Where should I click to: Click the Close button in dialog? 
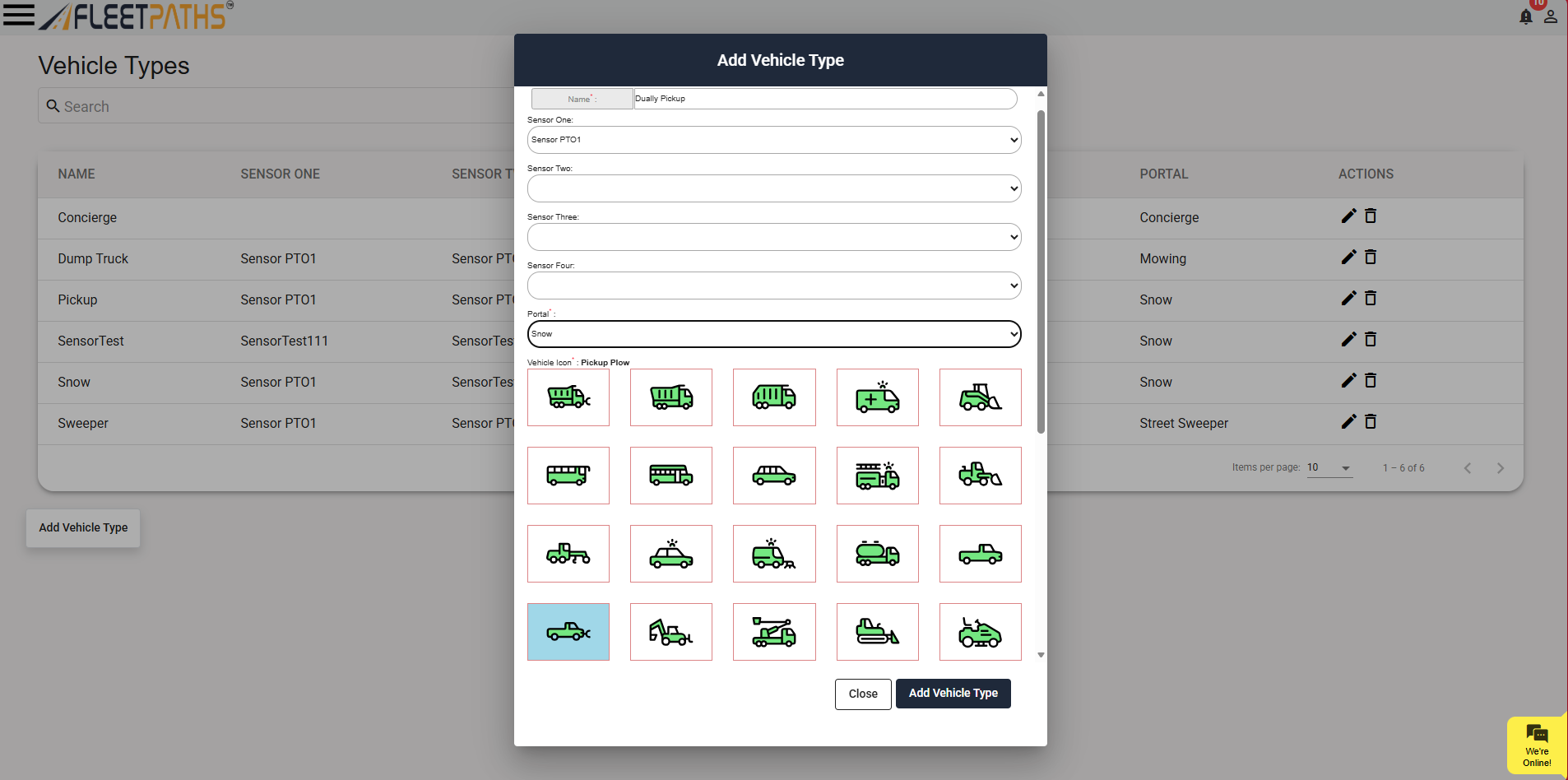(862, 694)
